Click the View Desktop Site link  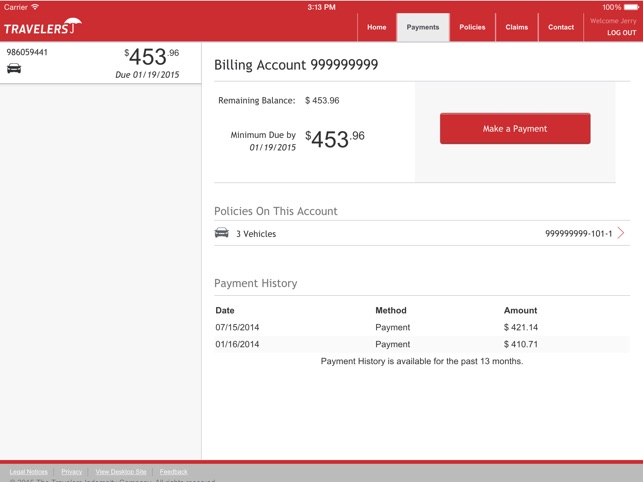121,471
